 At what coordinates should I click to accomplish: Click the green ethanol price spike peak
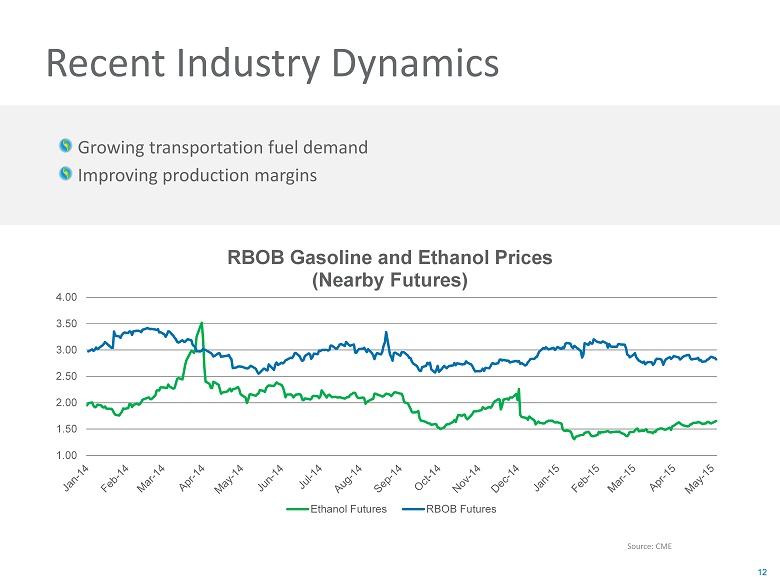coord(202,323)
